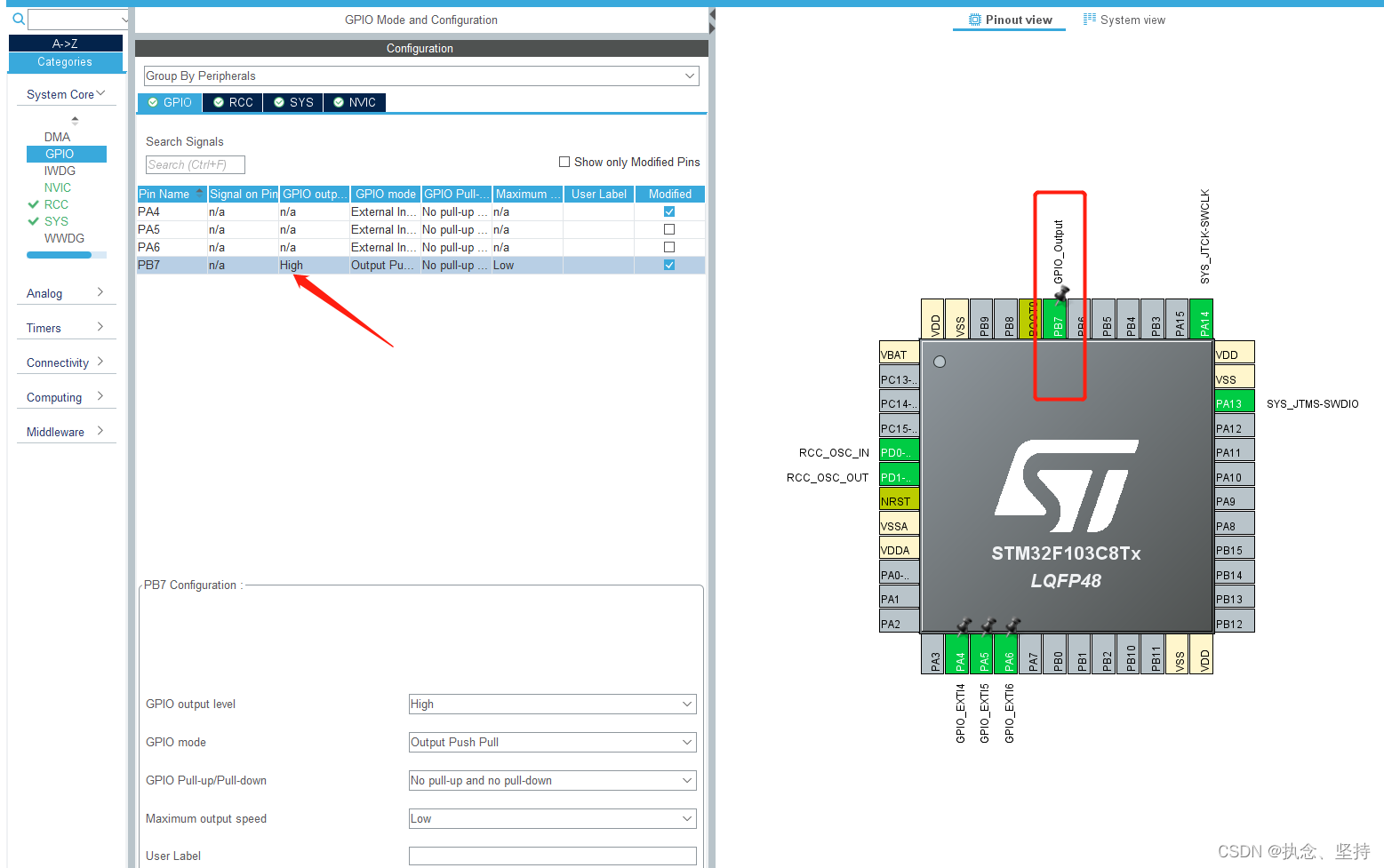This screenshot has height=868, width=1384.
Task: Select SYS in the category list
Action: coord(56,221)
